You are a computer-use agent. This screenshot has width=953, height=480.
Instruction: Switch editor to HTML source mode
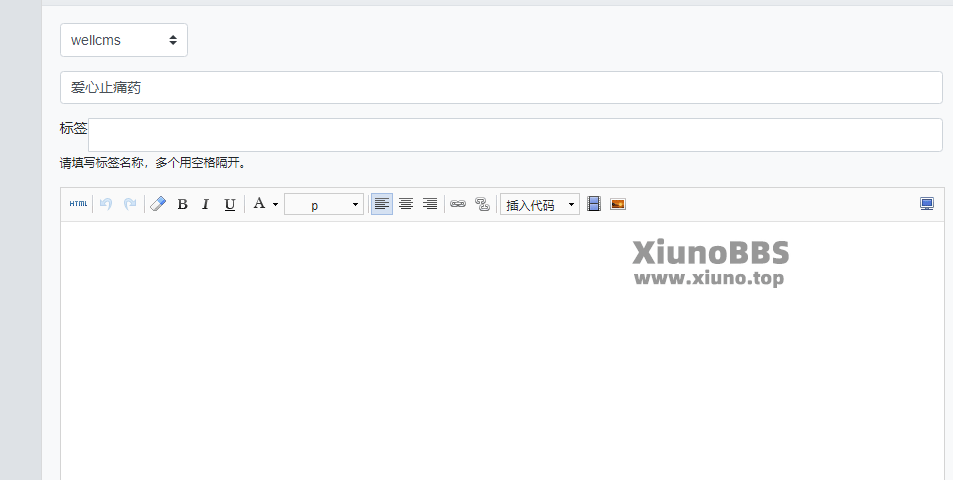pos(78,204)
